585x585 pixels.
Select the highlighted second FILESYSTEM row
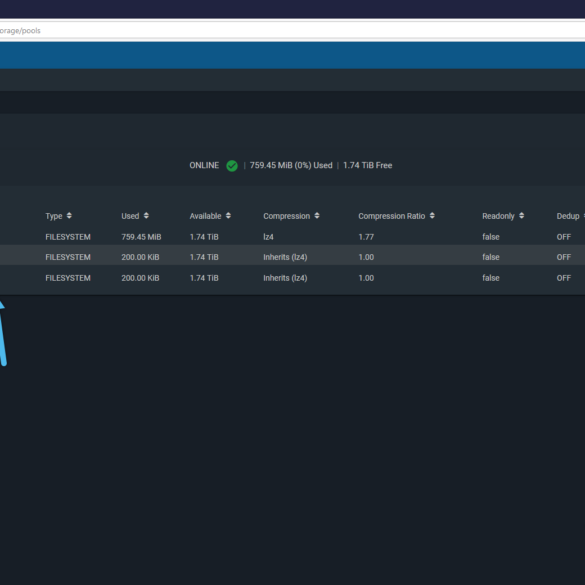[292, 257]
